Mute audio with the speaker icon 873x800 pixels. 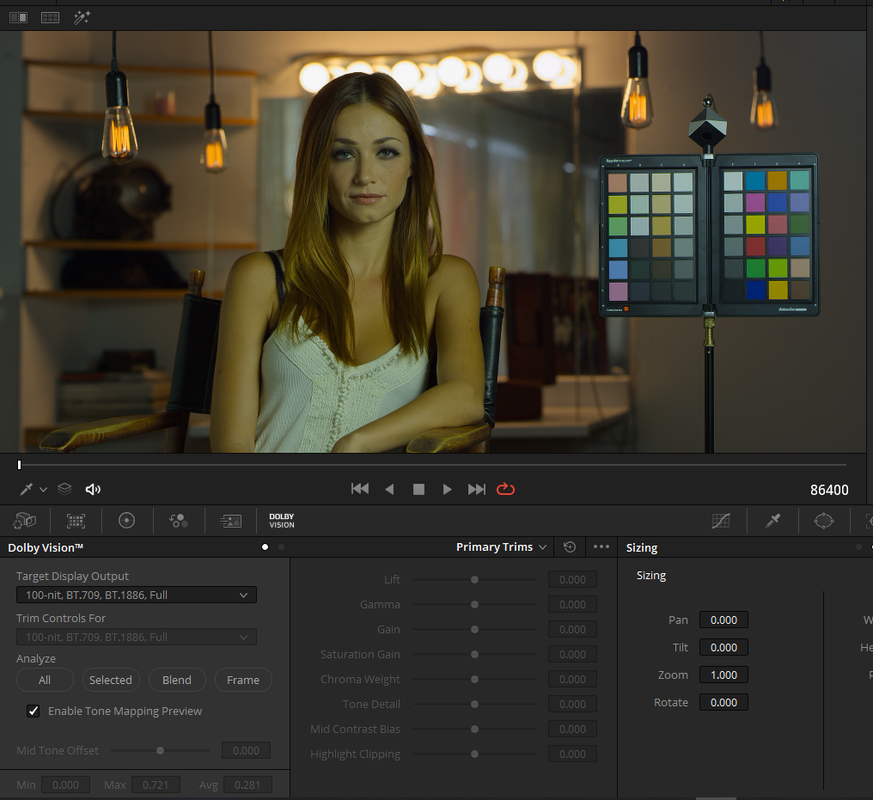(x=92, y=489)
